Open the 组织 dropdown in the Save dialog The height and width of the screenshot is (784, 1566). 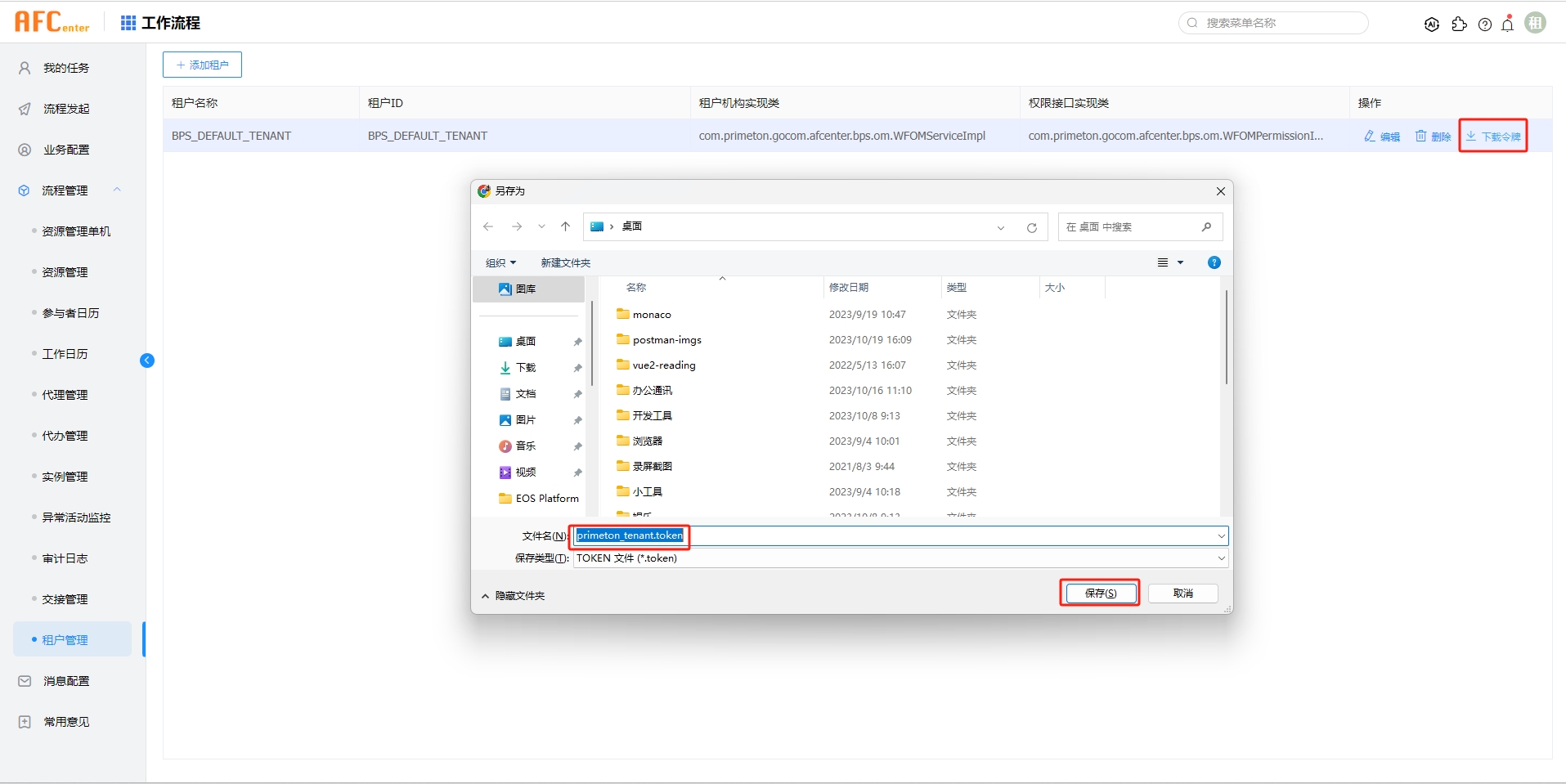[500, 262]
